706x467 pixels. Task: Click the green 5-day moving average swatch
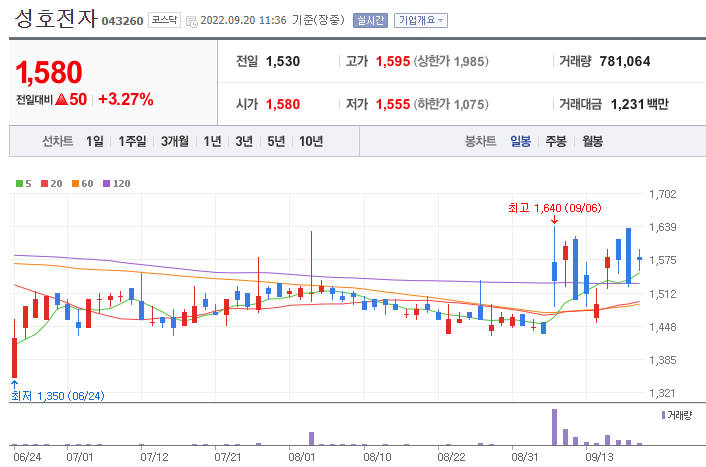coord(19,183)
